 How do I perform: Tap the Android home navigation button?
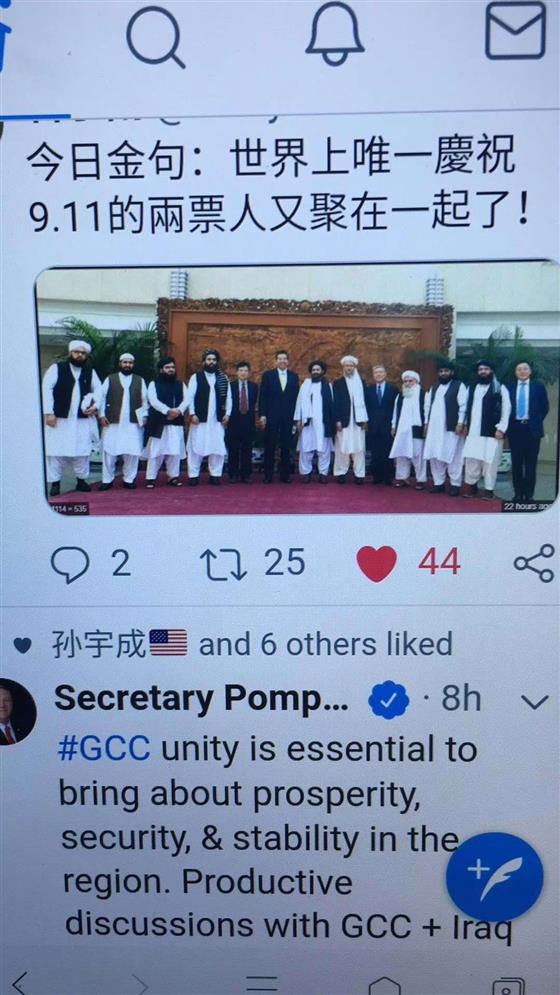[385, 985]
